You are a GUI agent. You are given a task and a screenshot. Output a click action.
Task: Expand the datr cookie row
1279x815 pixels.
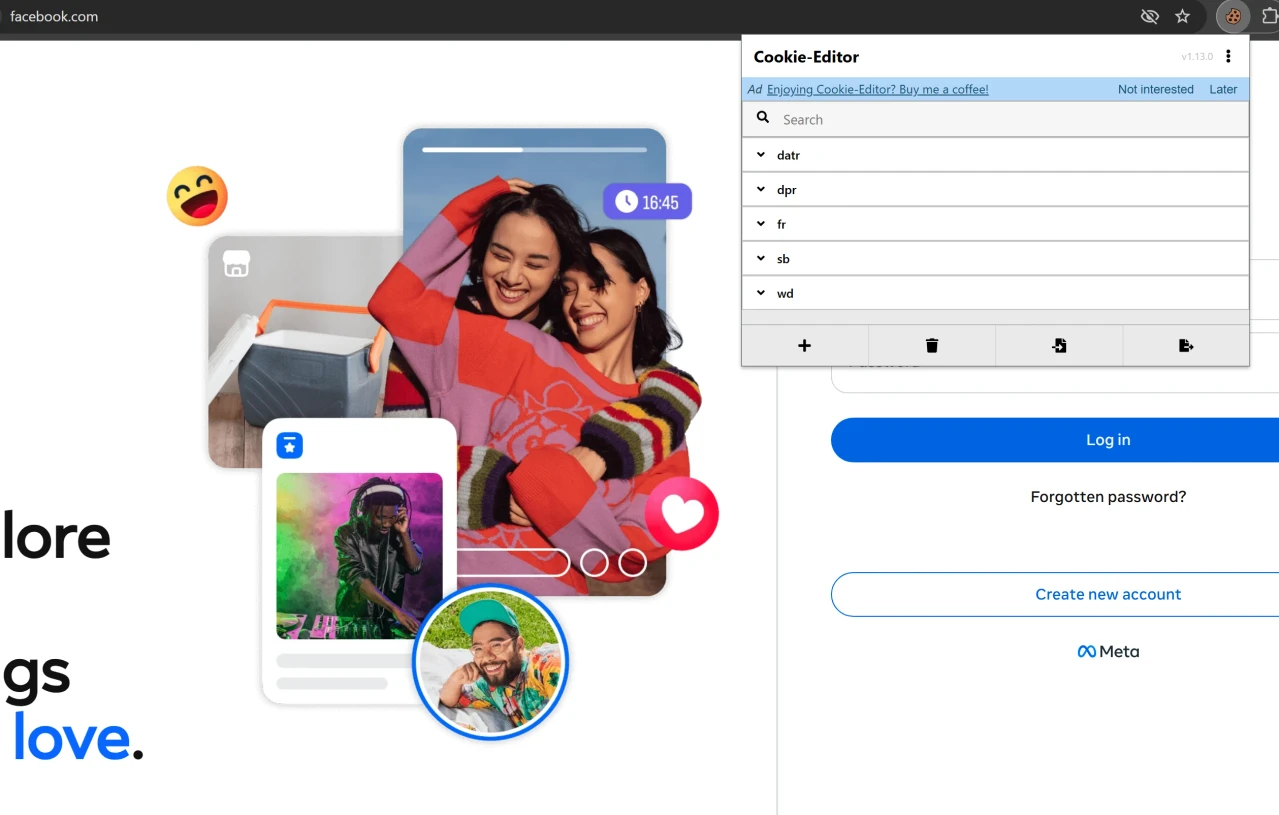pyautogui.click(x=995, y=155)
